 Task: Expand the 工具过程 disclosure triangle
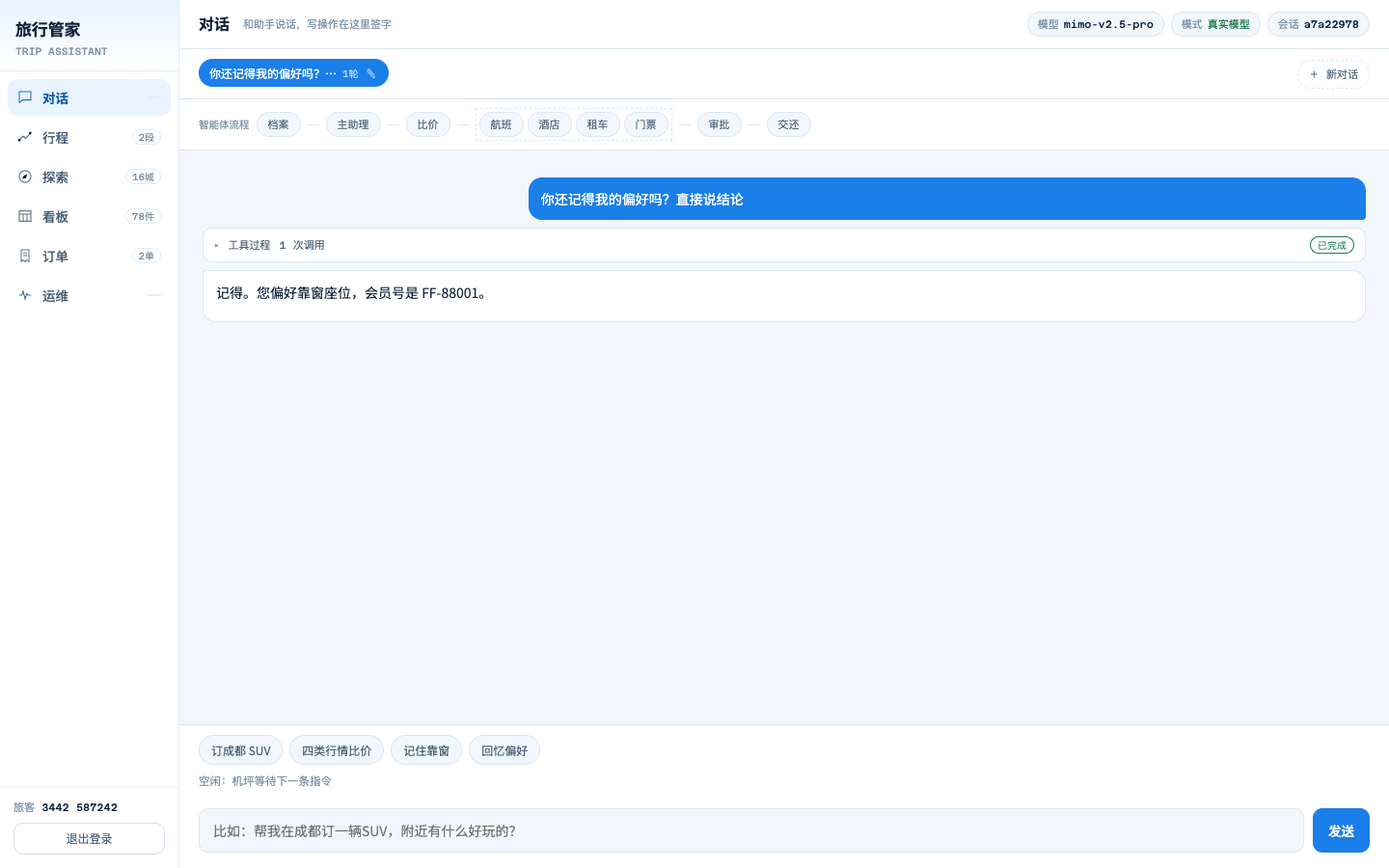coord(216,245)
